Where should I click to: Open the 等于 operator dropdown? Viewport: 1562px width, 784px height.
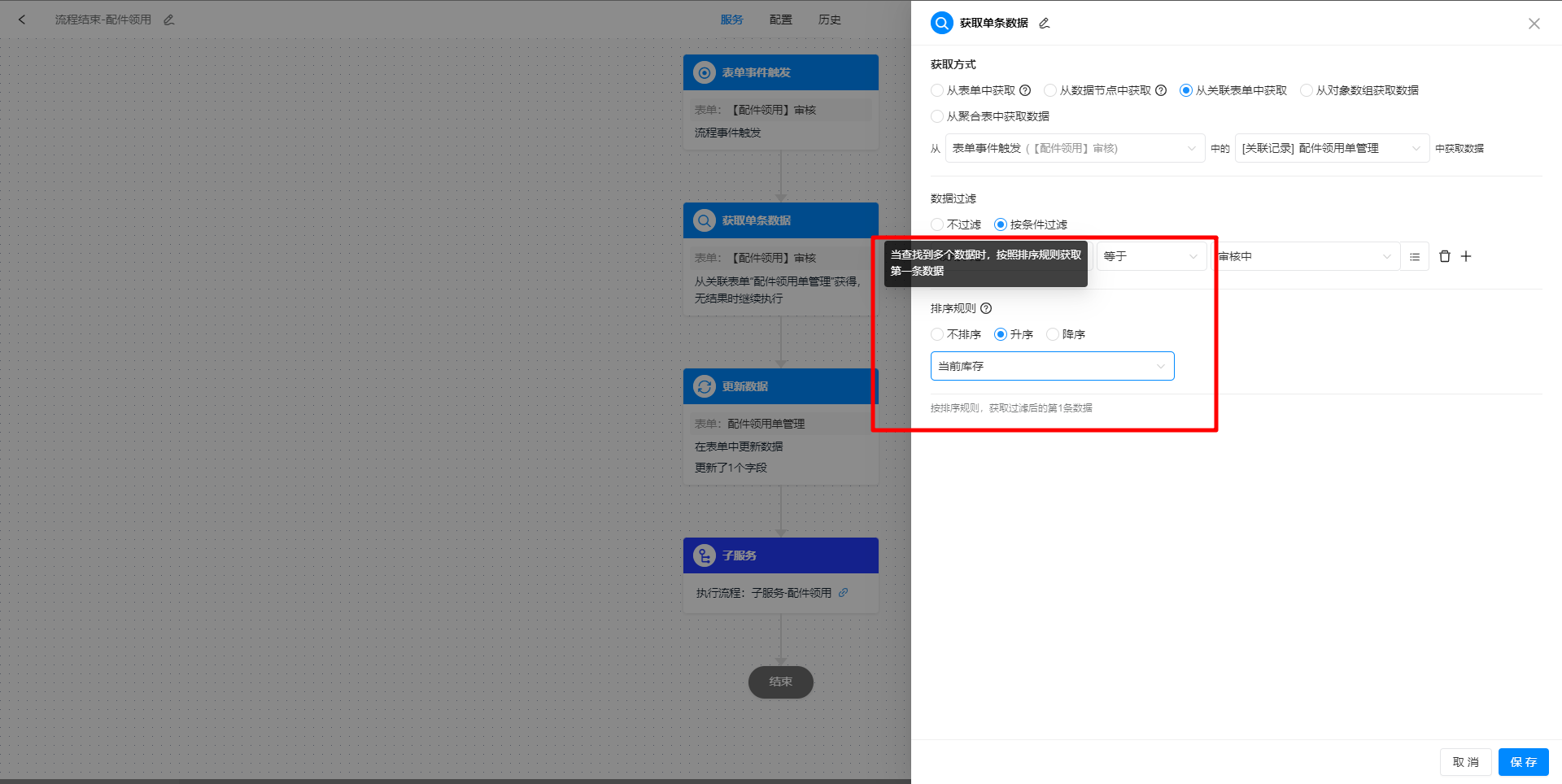pos(1151,256)
